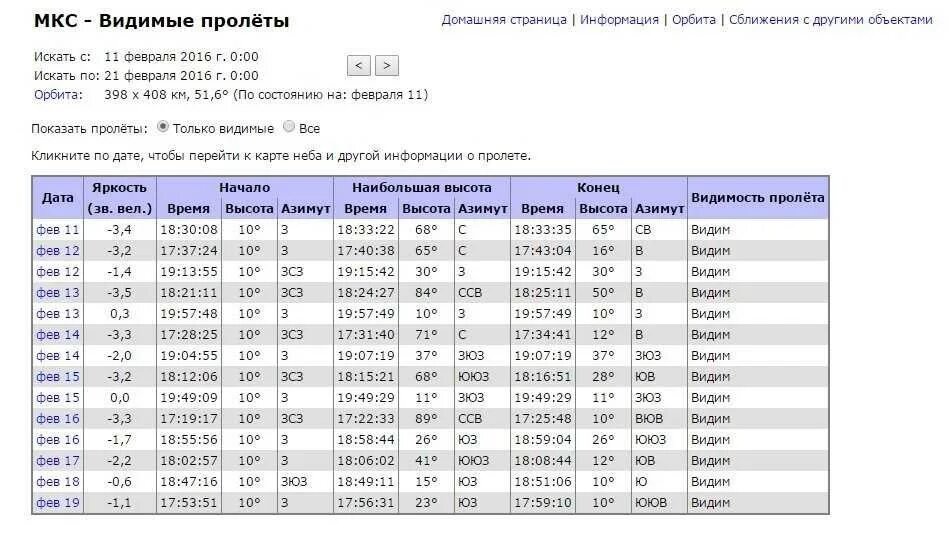Select the Все radio button

(x=289, y=127)
